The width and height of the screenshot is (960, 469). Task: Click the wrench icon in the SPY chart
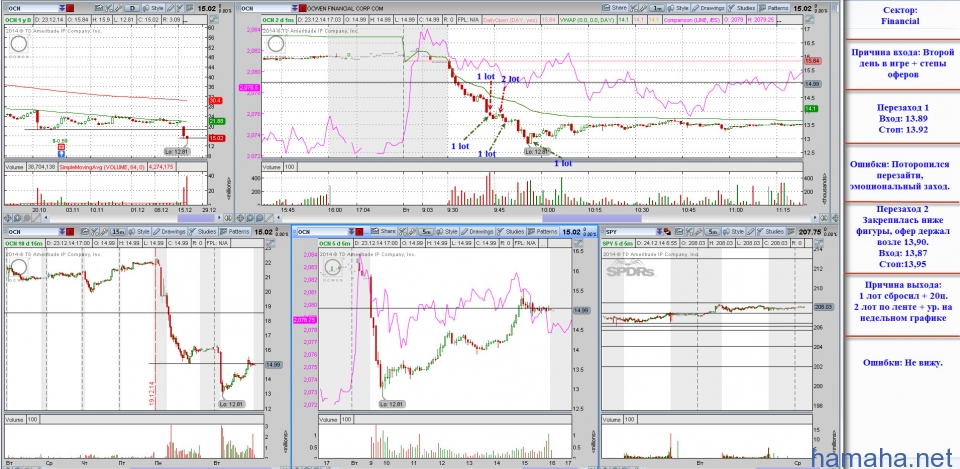coord(699,232)
